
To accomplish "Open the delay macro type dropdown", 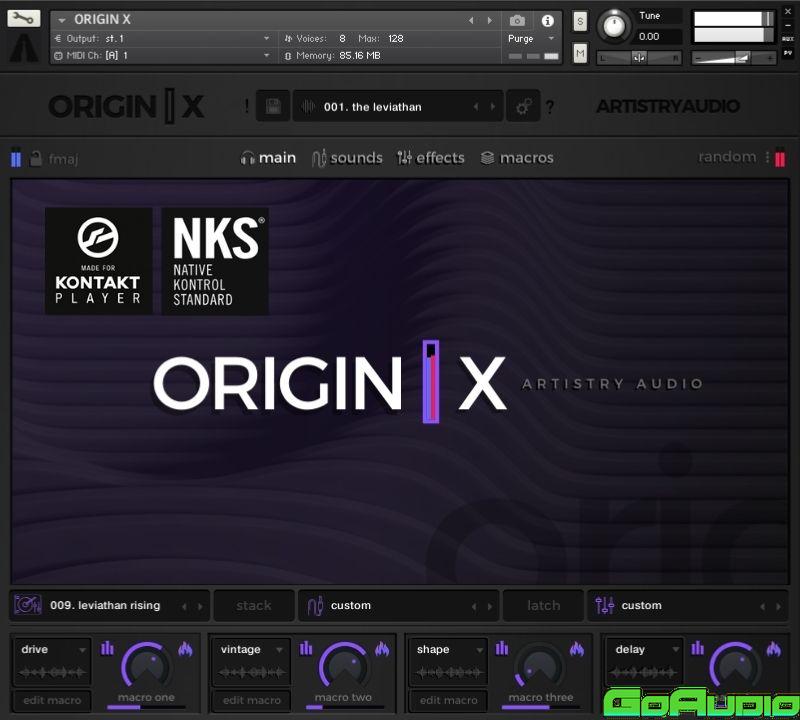I will pos(645,650).
